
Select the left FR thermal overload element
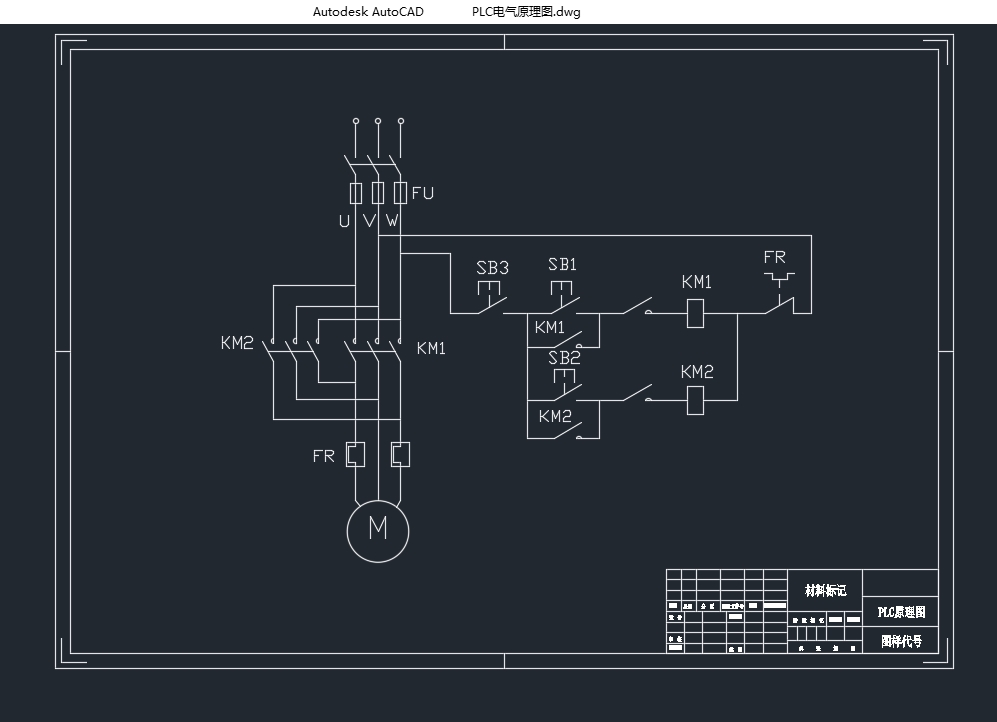coord(355,455)
